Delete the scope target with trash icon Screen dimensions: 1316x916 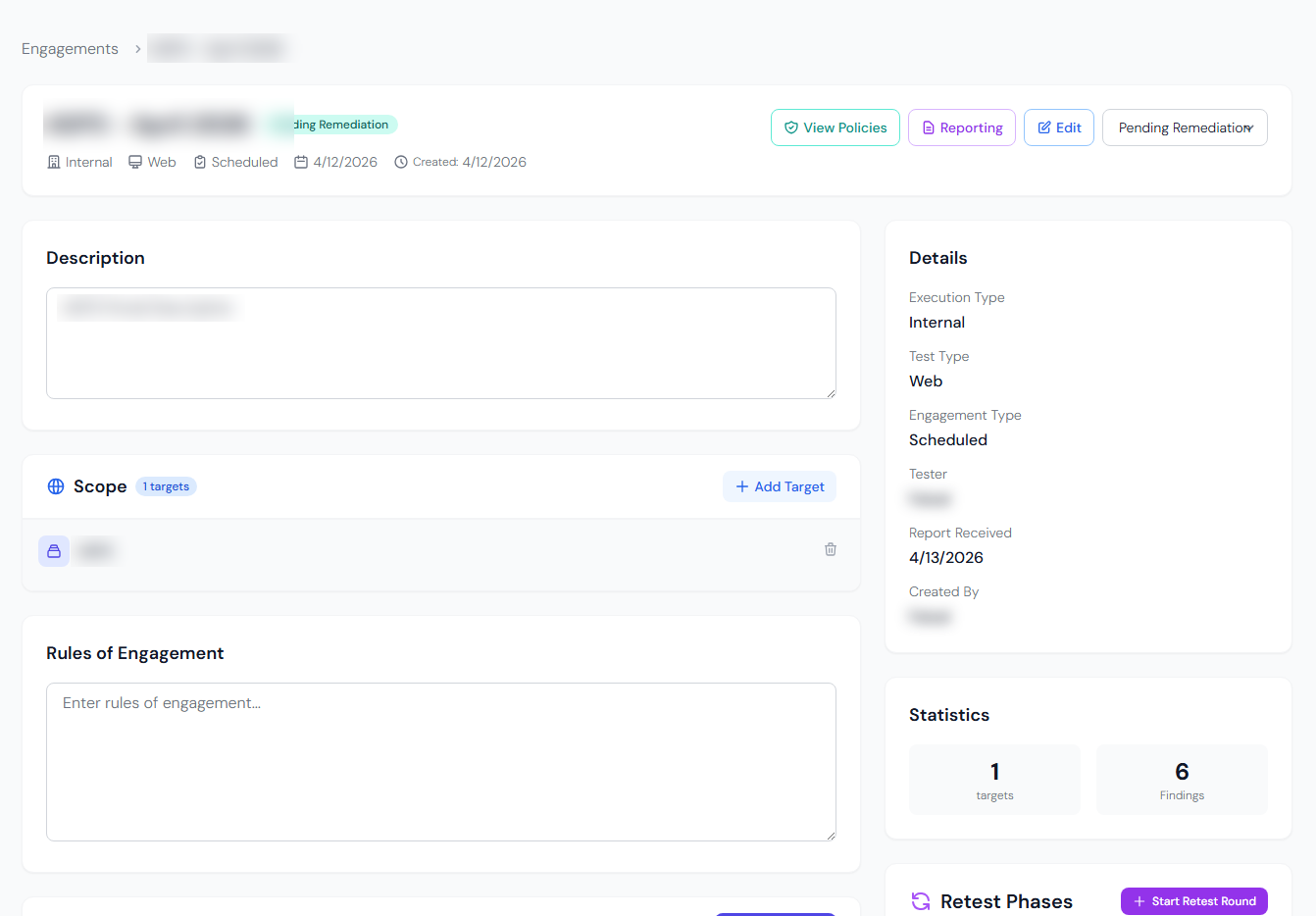(831, 549)
